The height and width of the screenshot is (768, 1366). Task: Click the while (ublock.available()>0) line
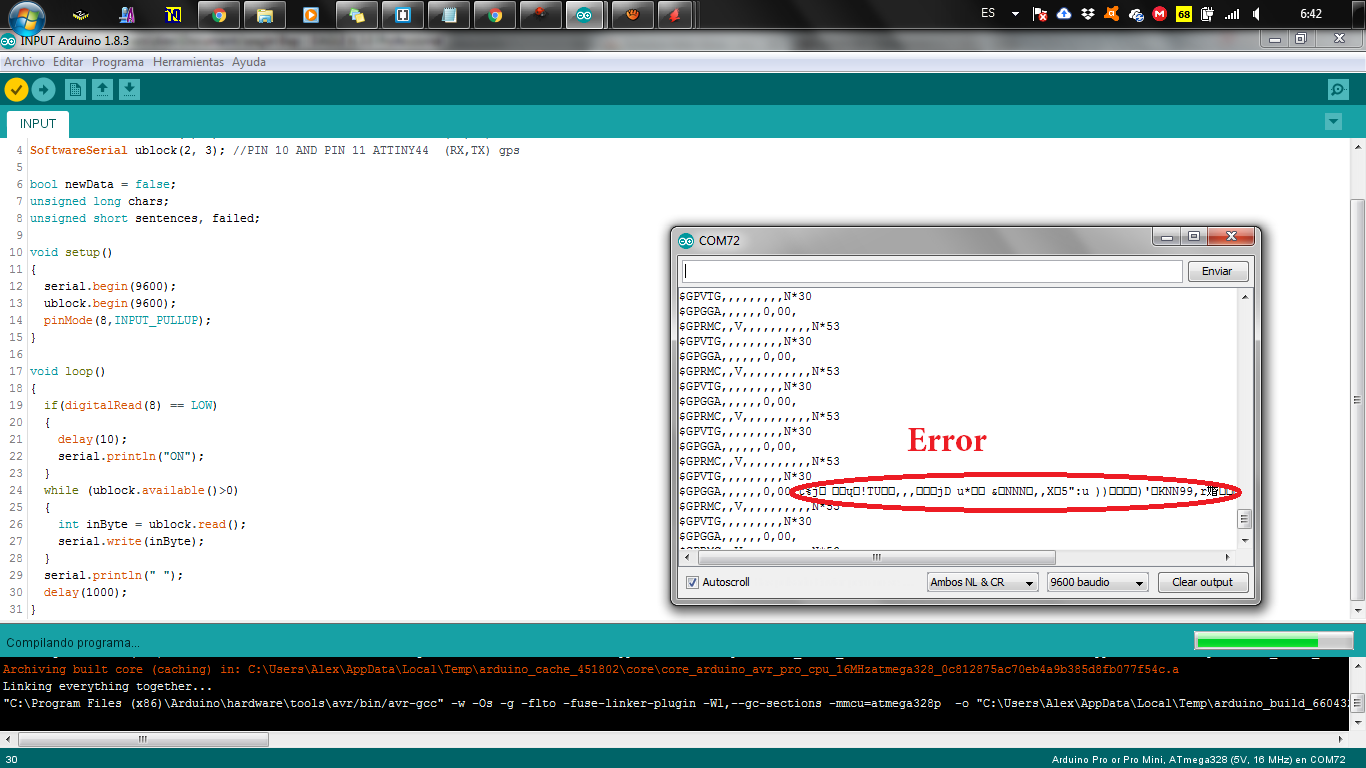tap(141, 490)
